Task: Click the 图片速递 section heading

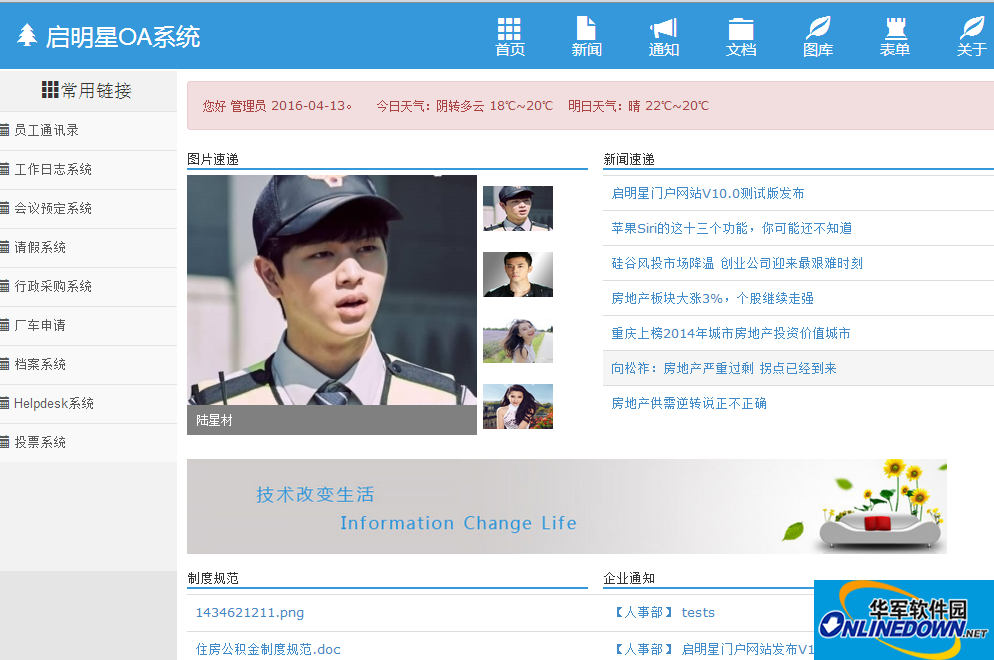Action: point(213,159)
